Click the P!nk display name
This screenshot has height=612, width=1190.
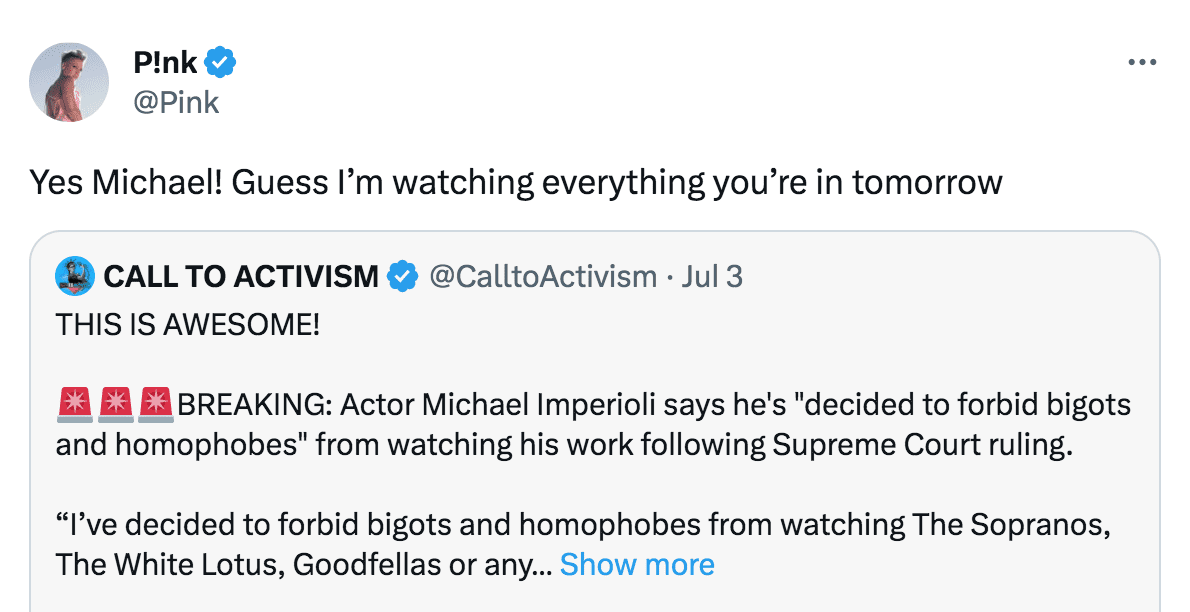(x=166, y=64)
